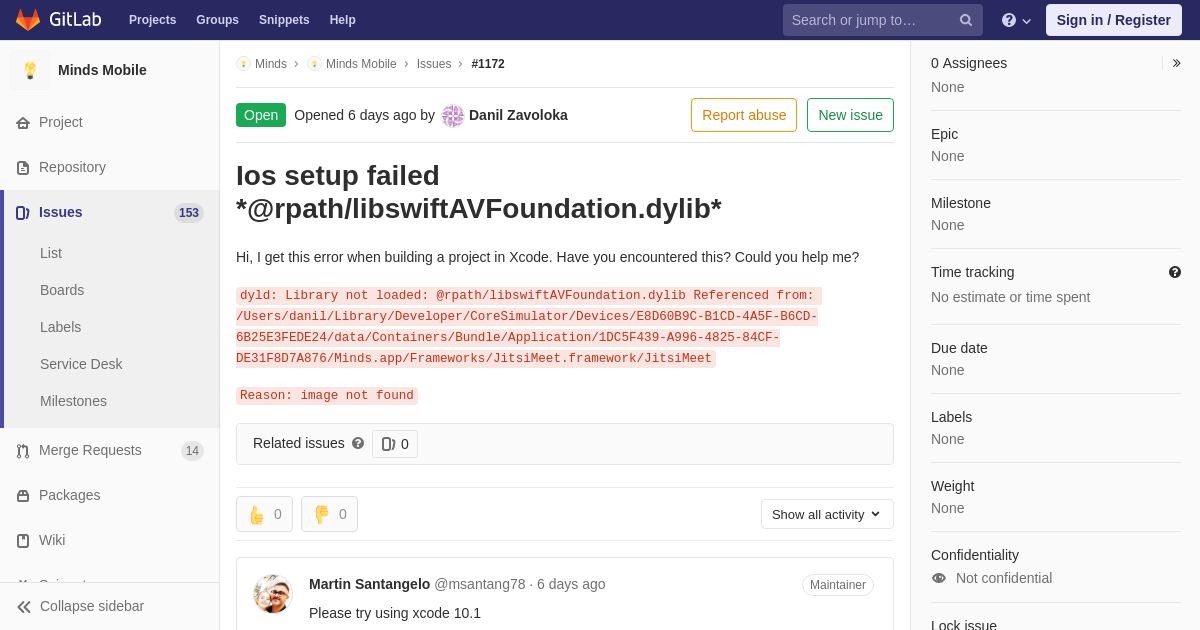Click the Project home icon in sidebar
1200x630 pixels.
[23, 123]
